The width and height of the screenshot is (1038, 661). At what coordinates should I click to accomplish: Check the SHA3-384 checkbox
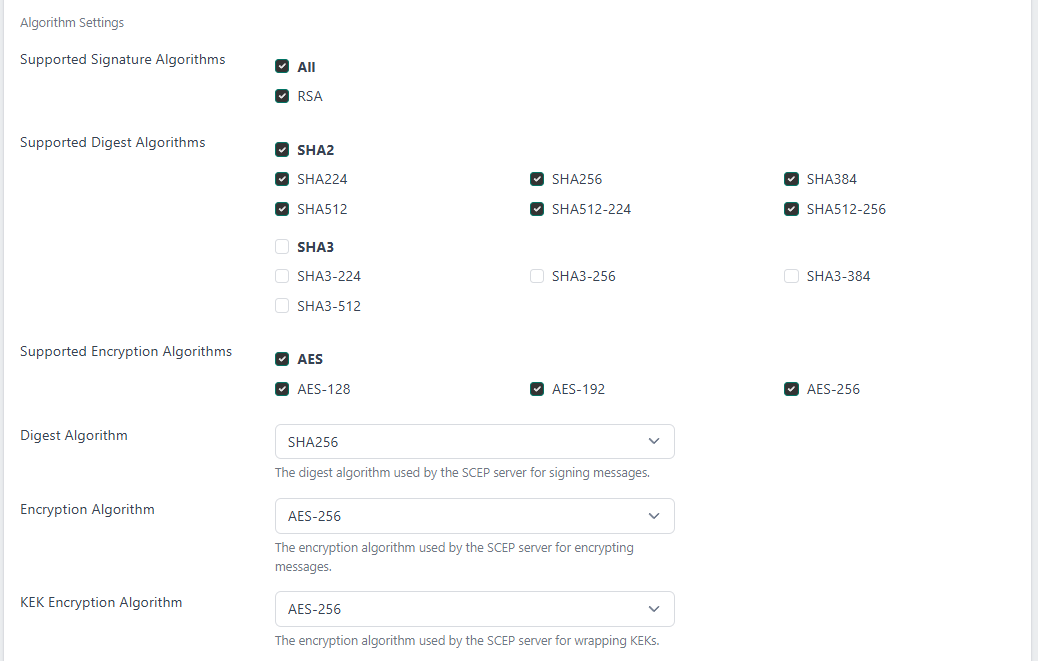click(x=792, y=276)
